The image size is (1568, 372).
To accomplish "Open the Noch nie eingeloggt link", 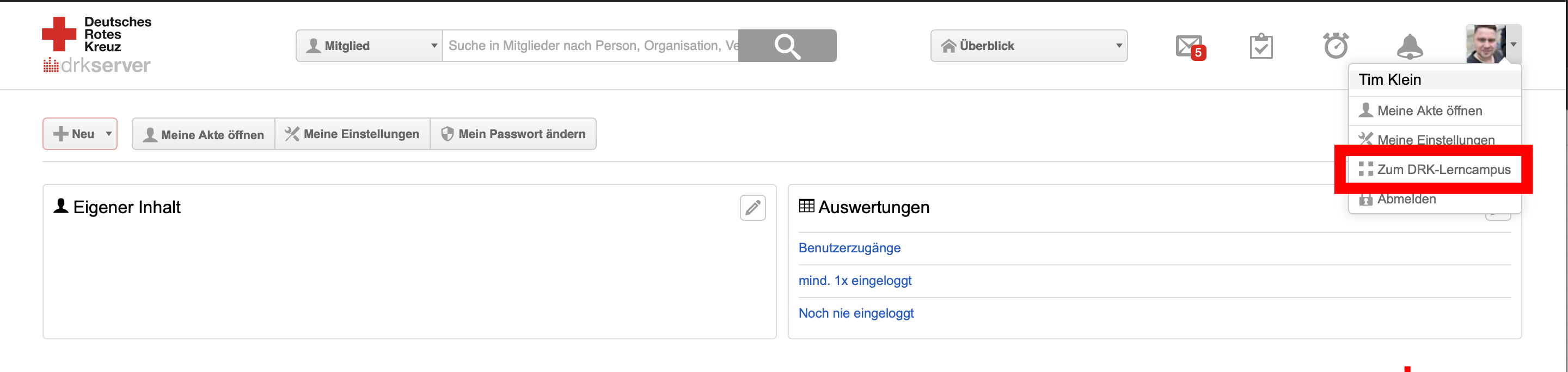I will point(856,313).
